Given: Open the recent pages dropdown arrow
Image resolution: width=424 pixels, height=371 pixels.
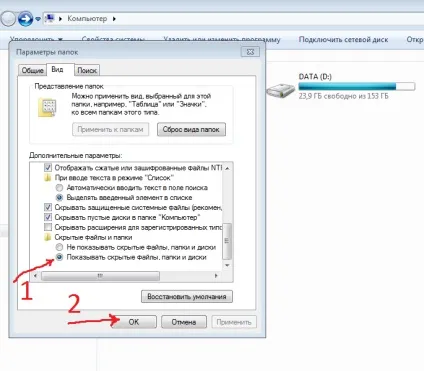Looking at the screenshot, I should click(x=38, y=19).
